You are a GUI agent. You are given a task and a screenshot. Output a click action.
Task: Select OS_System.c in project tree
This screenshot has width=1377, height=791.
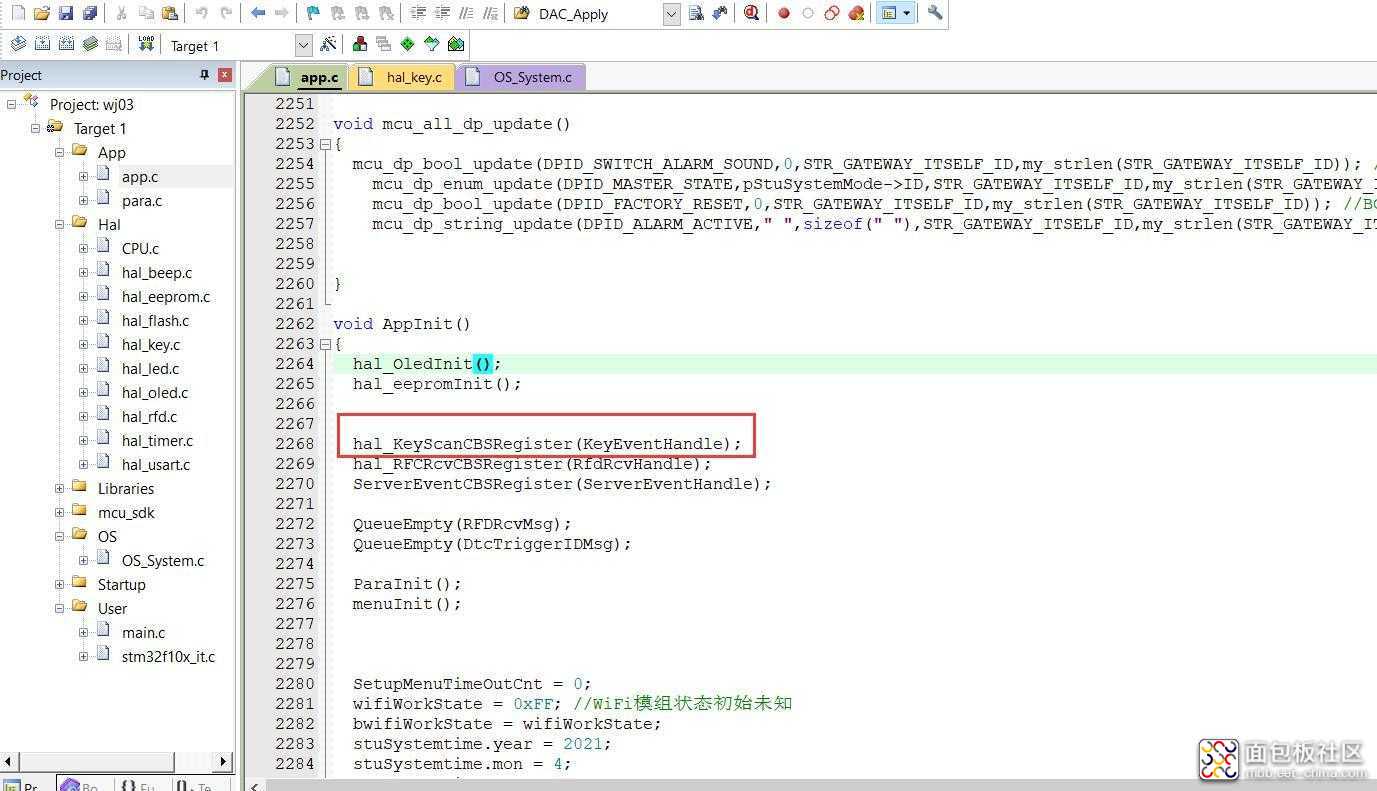pos(163,560)
